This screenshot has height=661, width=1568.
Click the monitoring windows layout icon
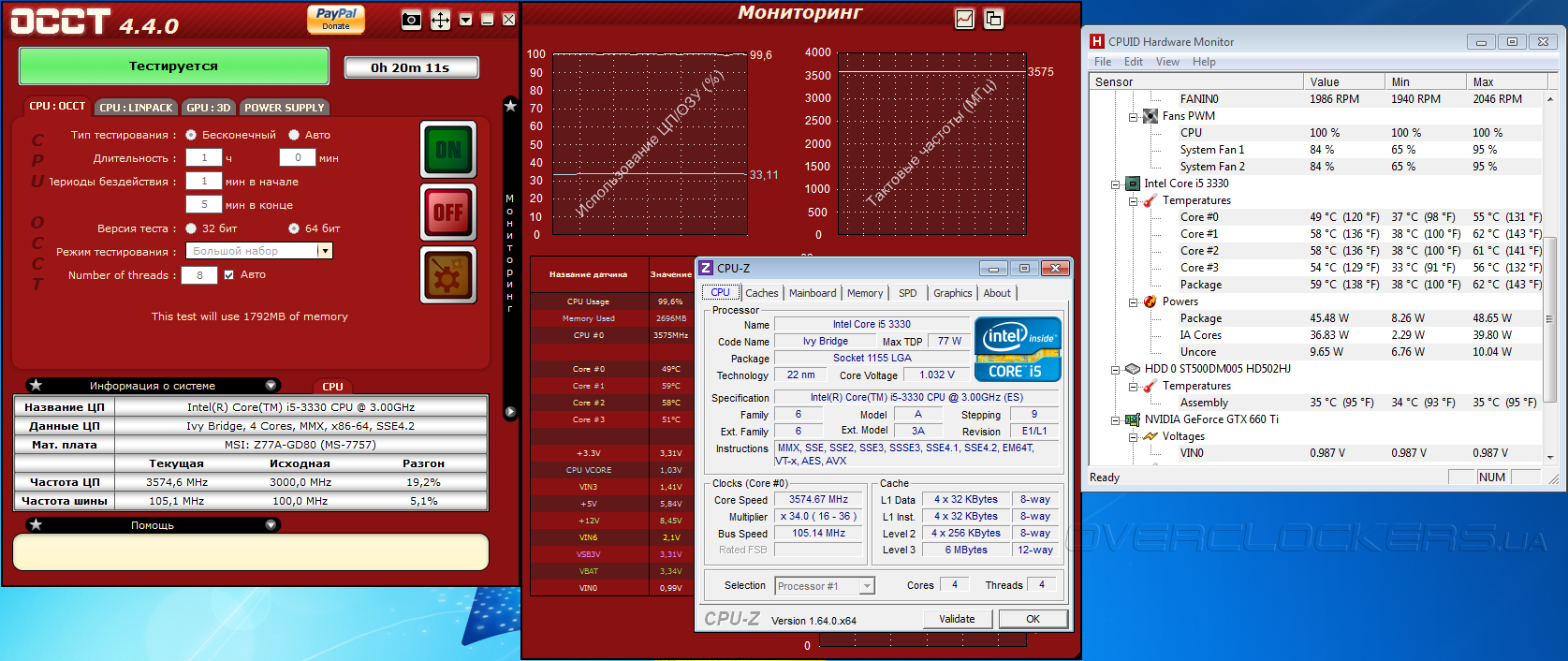tap(993, 19)
